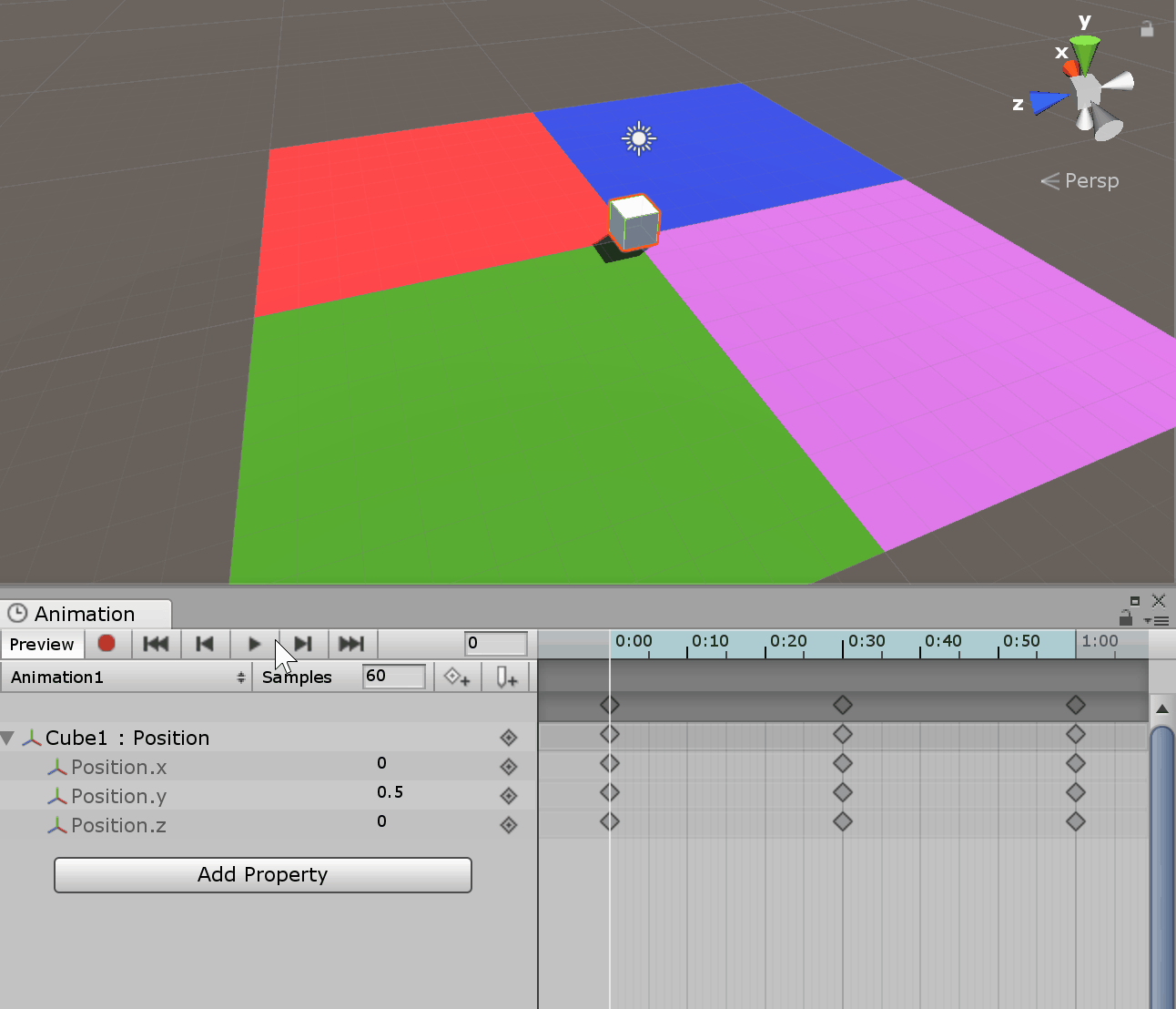The height and width of the screenshot is (1009, 1176).
Task: Open the Animation panel options menu
Action: [x=1160, y=620]
